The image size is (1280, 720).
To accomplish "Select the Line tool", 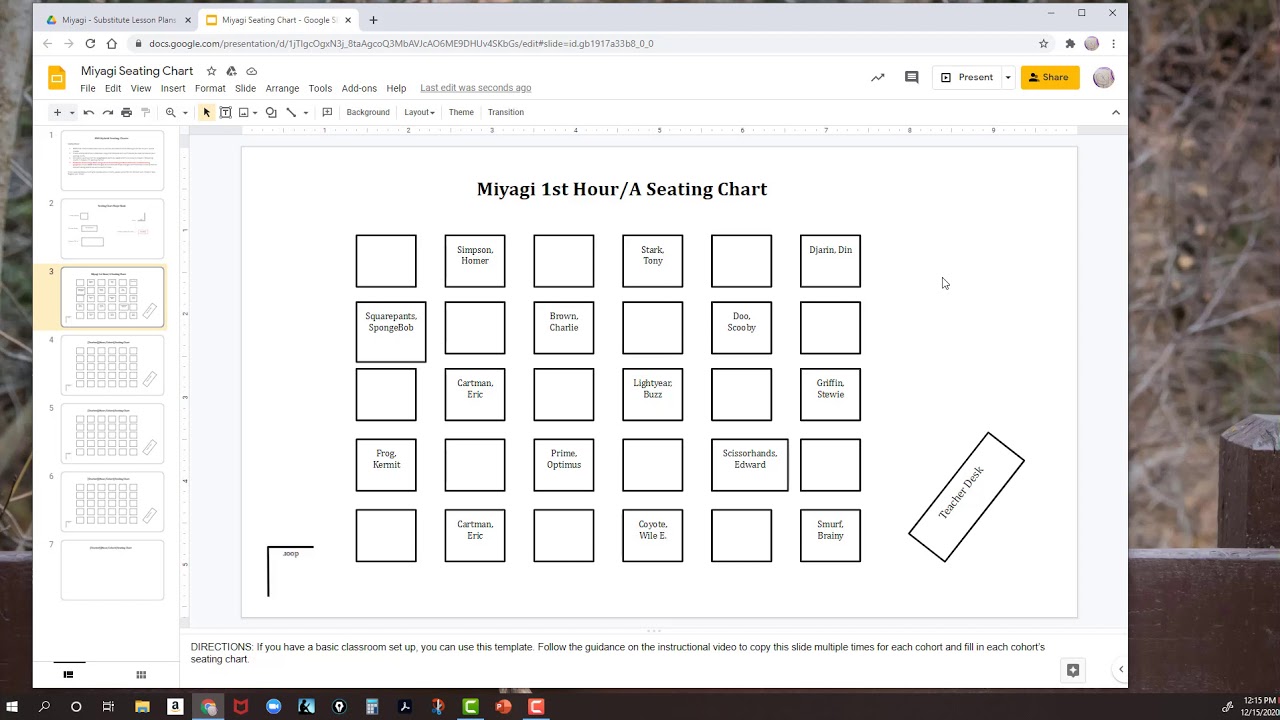I will click(291, 112).
